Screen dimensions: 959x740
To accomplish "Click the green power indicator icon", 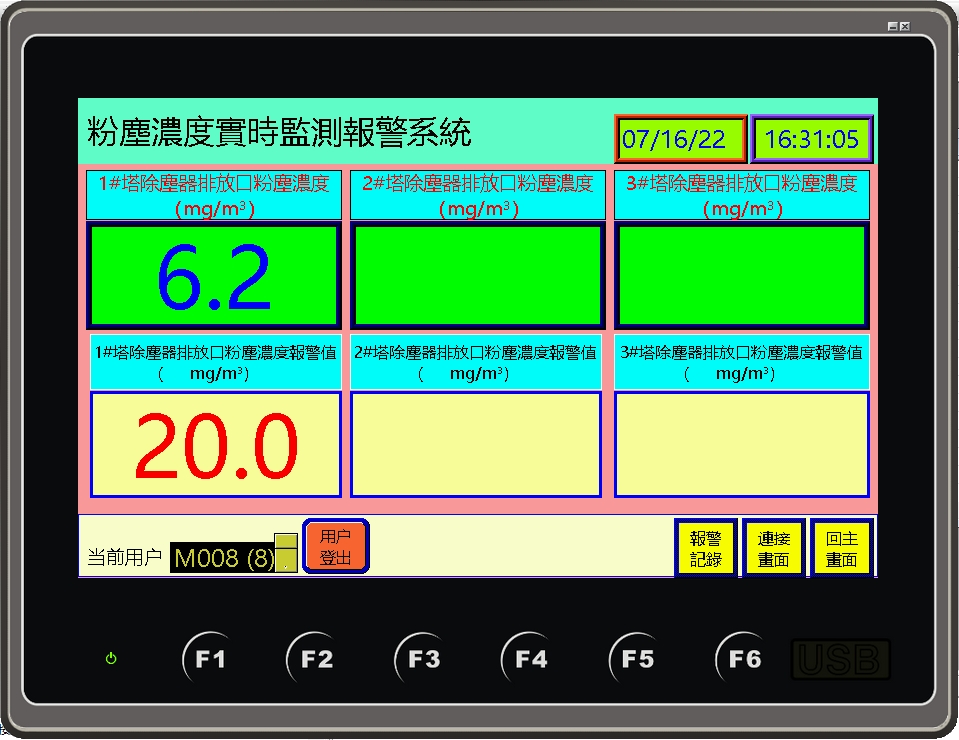I will (111, 659).
